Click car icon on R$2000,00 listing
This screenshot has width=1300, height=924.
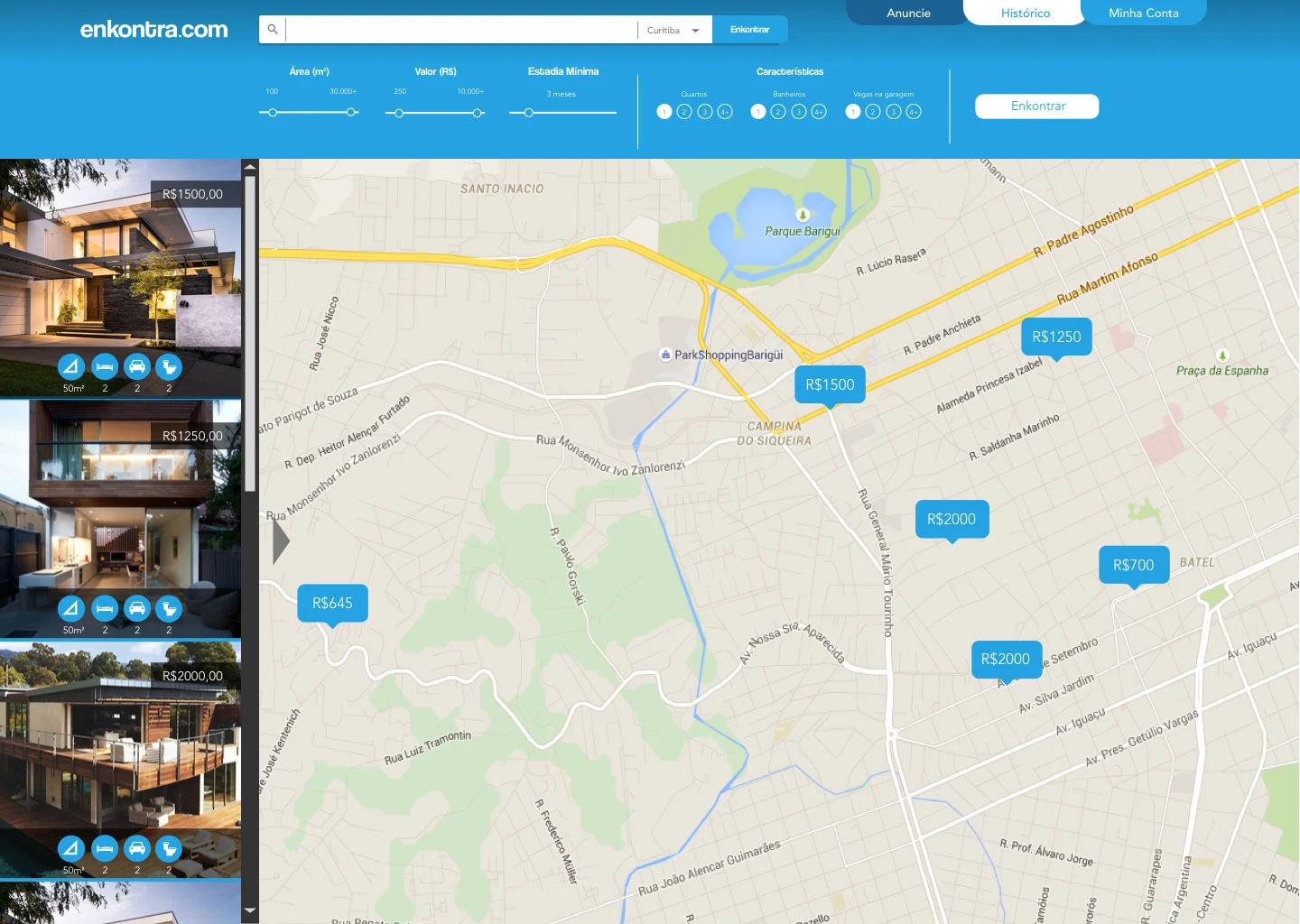click(x=137, y=848)
